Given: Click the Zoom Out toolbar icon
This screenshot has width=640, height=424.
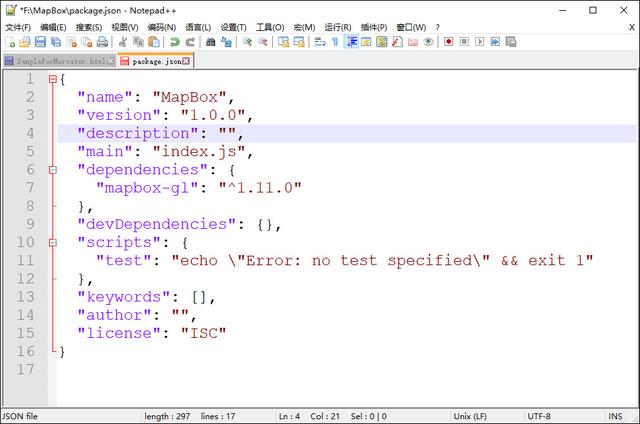Looking at the screenshot, I should click(262, 42).
